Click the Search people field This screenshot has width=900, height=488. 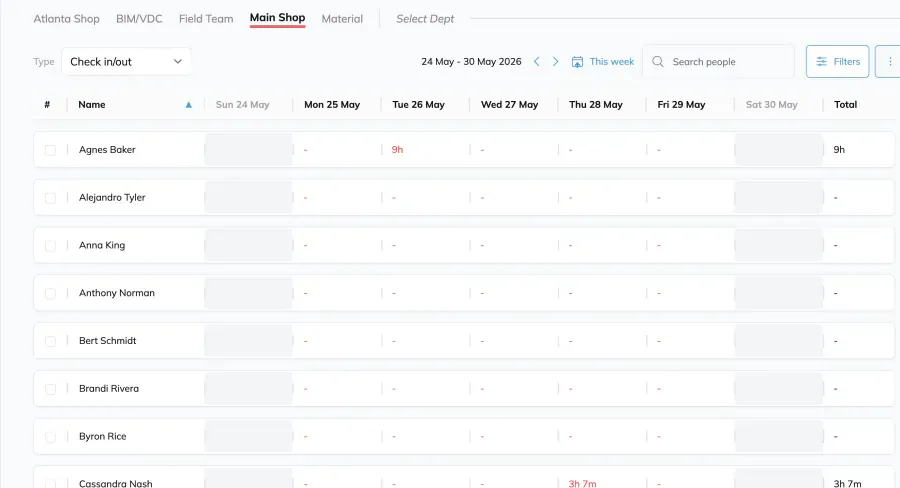click(x=718, y=61)
